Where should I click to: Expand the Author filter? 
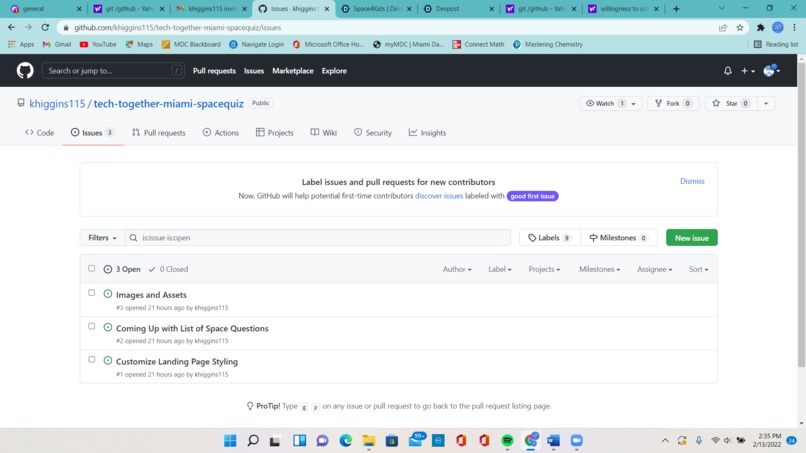[x=457, y=269]
